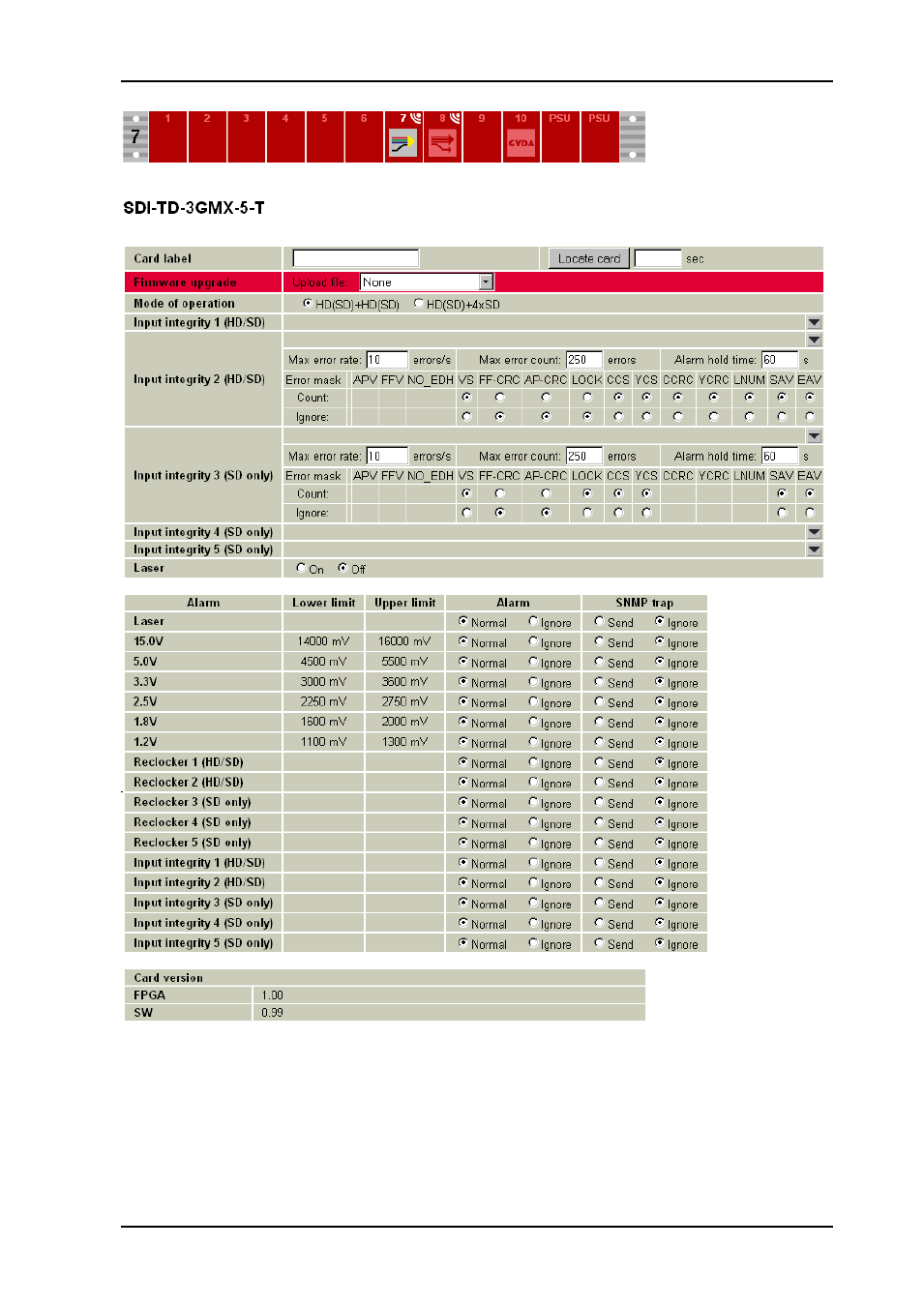Open the slot 8 card icon
This screenshot has height=1306, width=924.
pos(442,144)
